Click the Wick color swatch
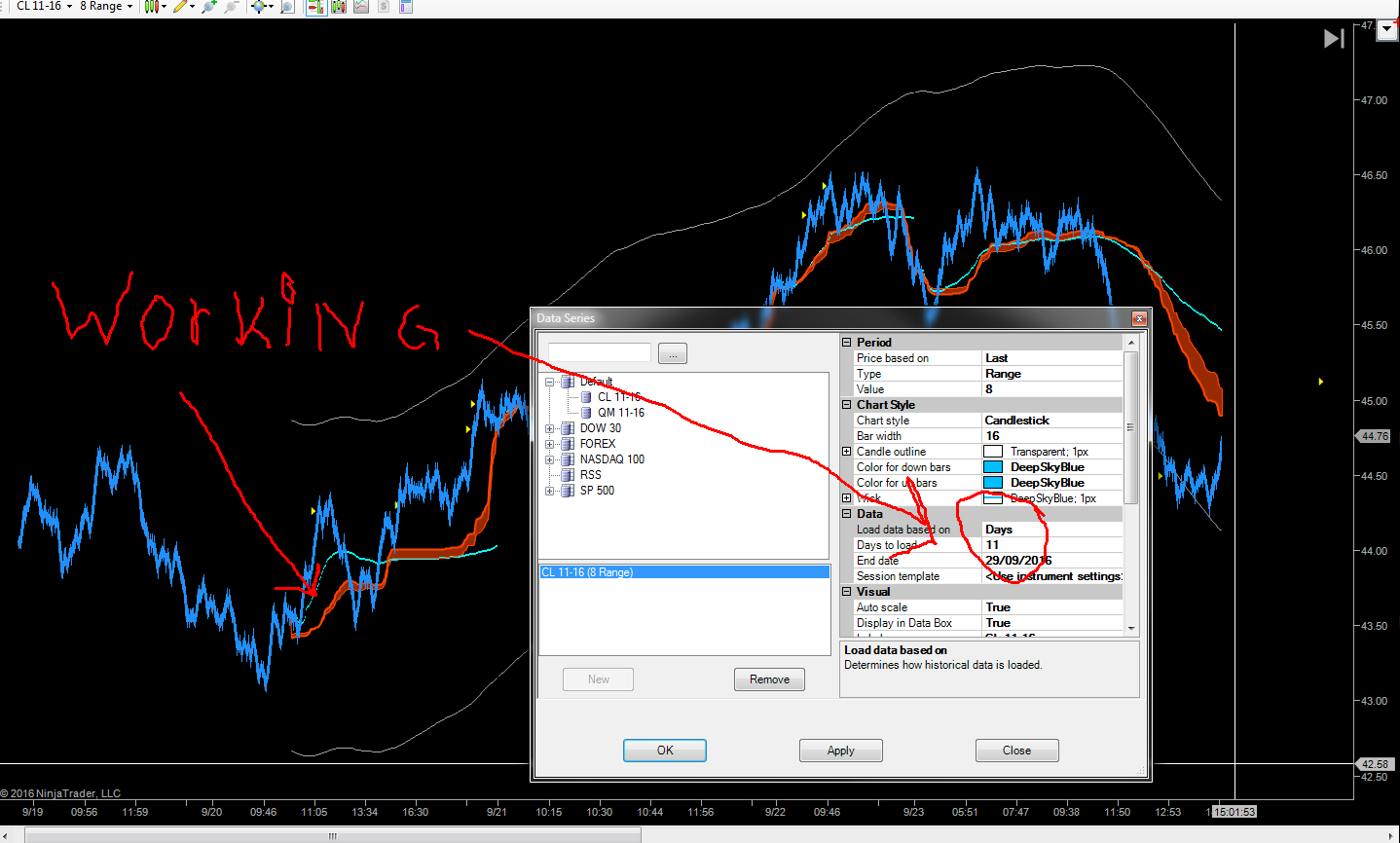1400x843 pixels. [993, 498]
